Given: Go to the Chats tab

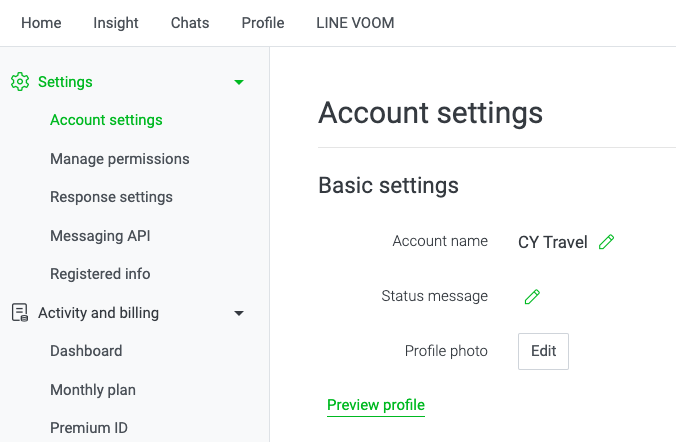Looking at the screenshot, I should (x=190, y=23).
